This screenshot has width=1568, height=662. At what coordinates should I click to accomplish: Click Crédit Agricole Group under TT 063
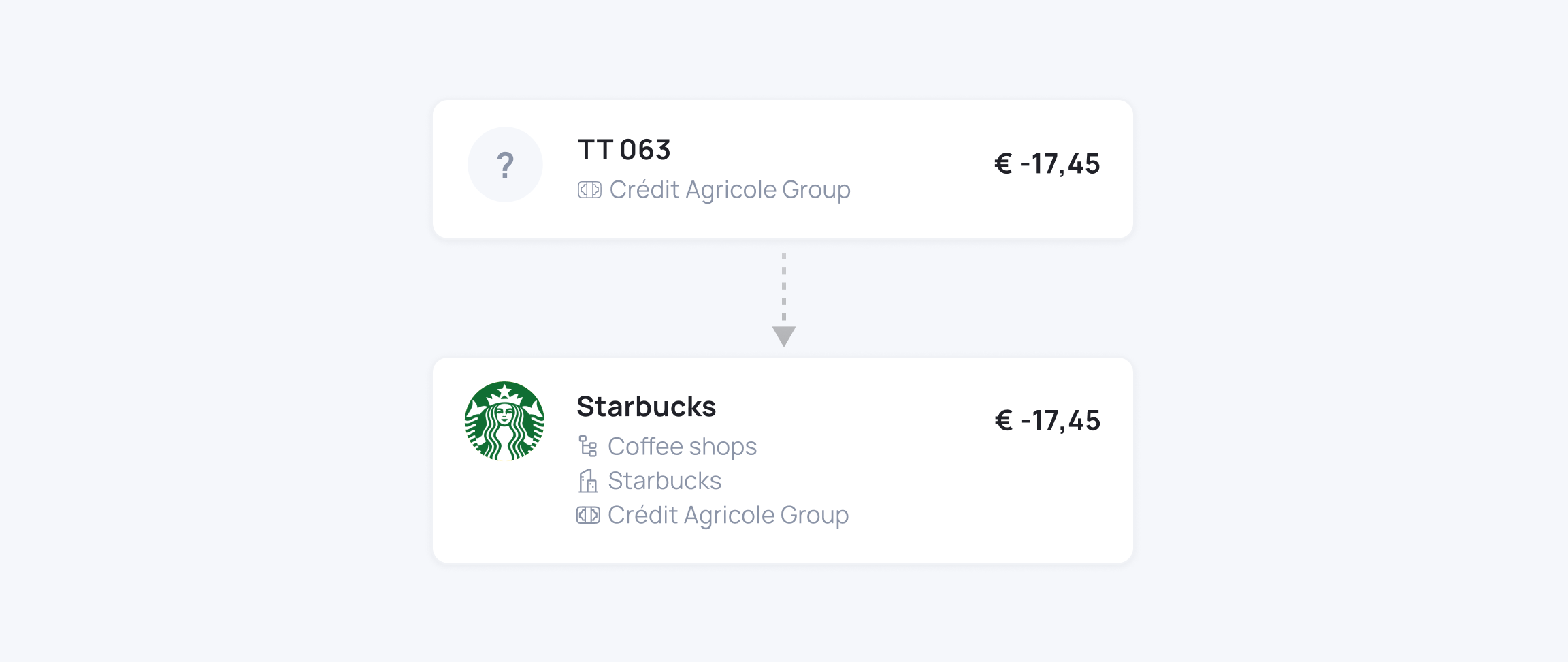coord(730,190)
